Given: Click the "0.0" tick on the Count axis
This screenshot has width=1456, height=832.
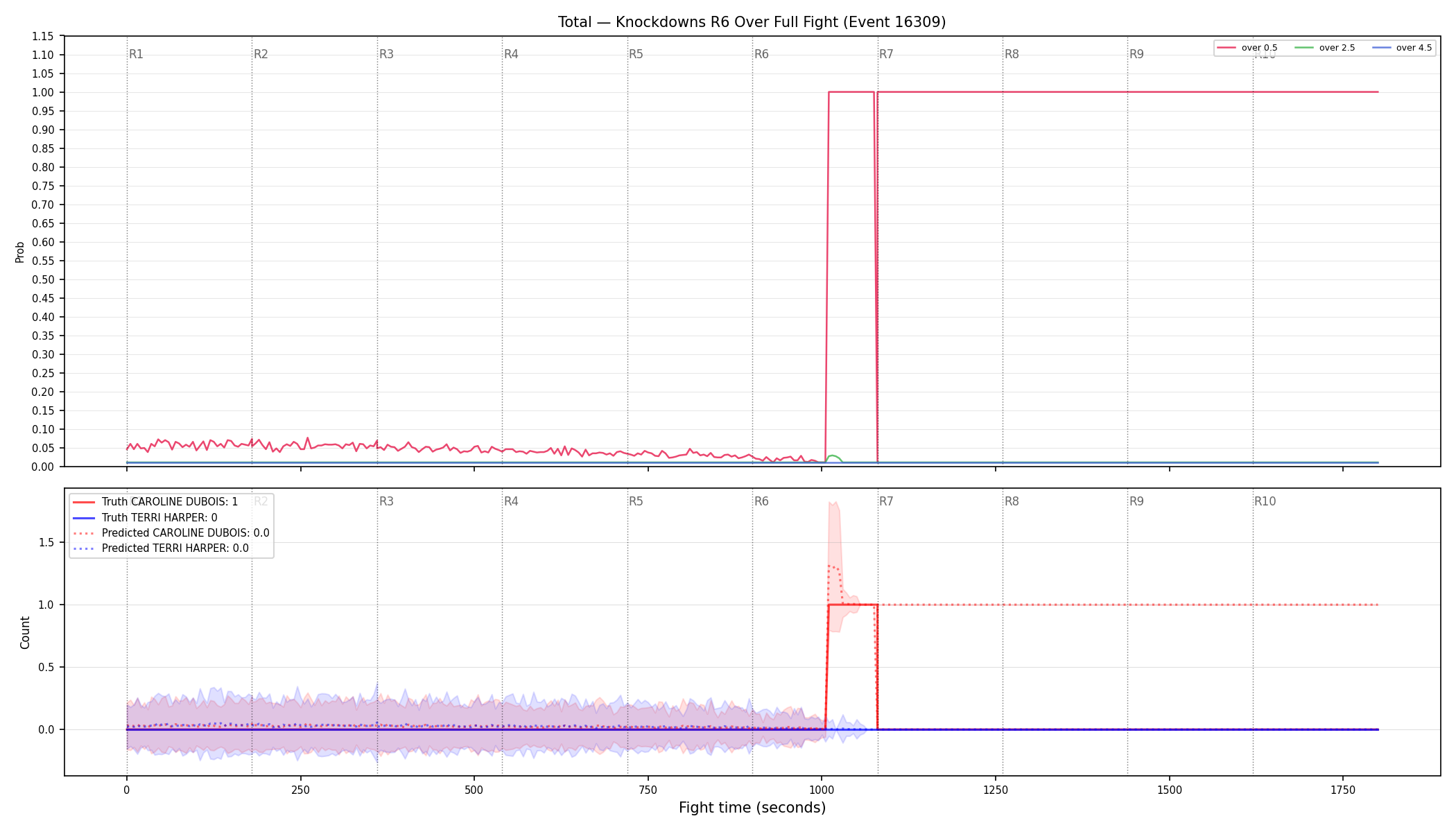Looking at the screenshot, I should pyautogui.click(x=46, y=730).
